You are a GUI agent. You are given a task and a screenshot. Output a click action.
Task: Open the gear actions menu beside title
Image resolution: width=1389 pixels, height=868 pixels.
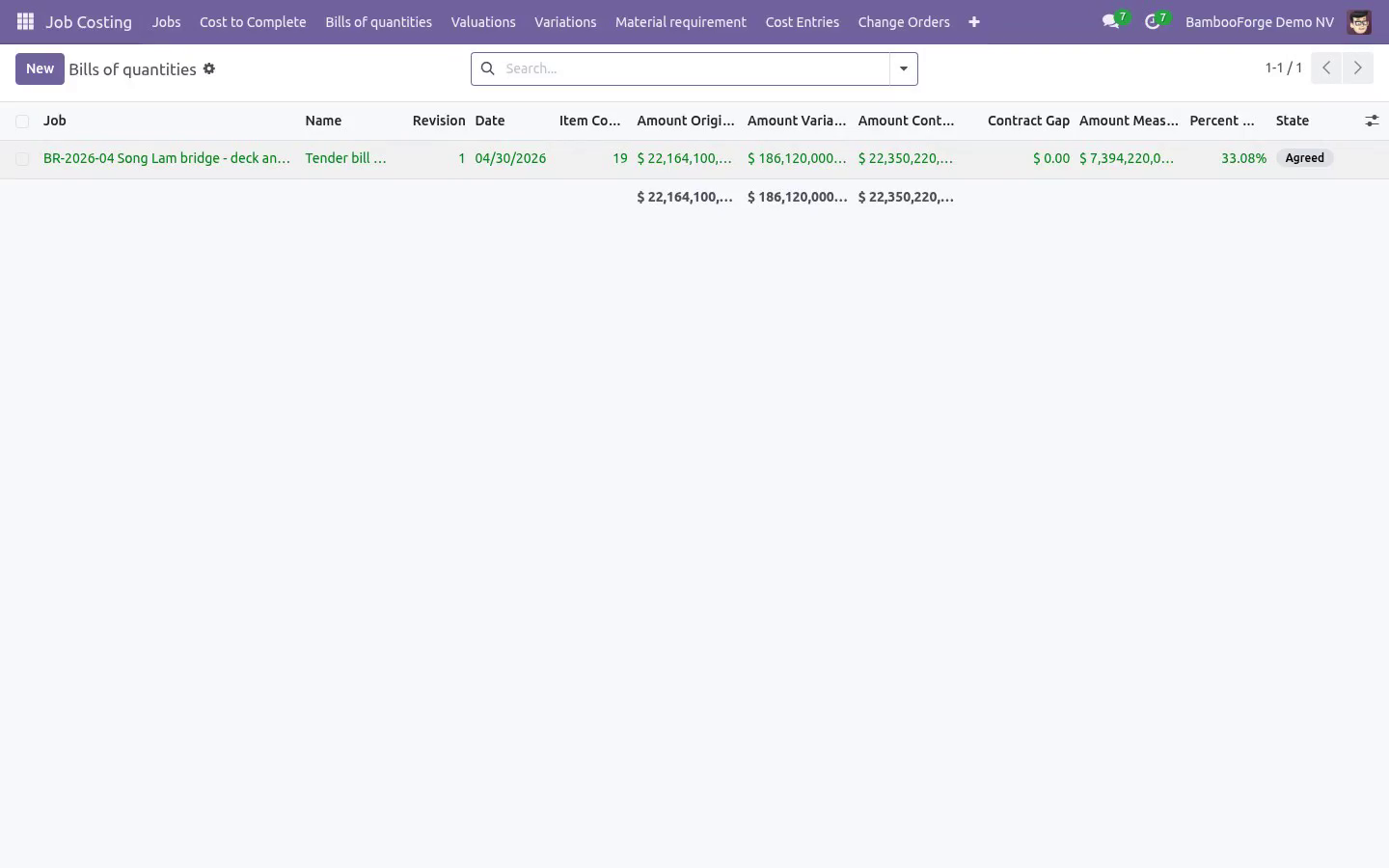click(209, 68)
